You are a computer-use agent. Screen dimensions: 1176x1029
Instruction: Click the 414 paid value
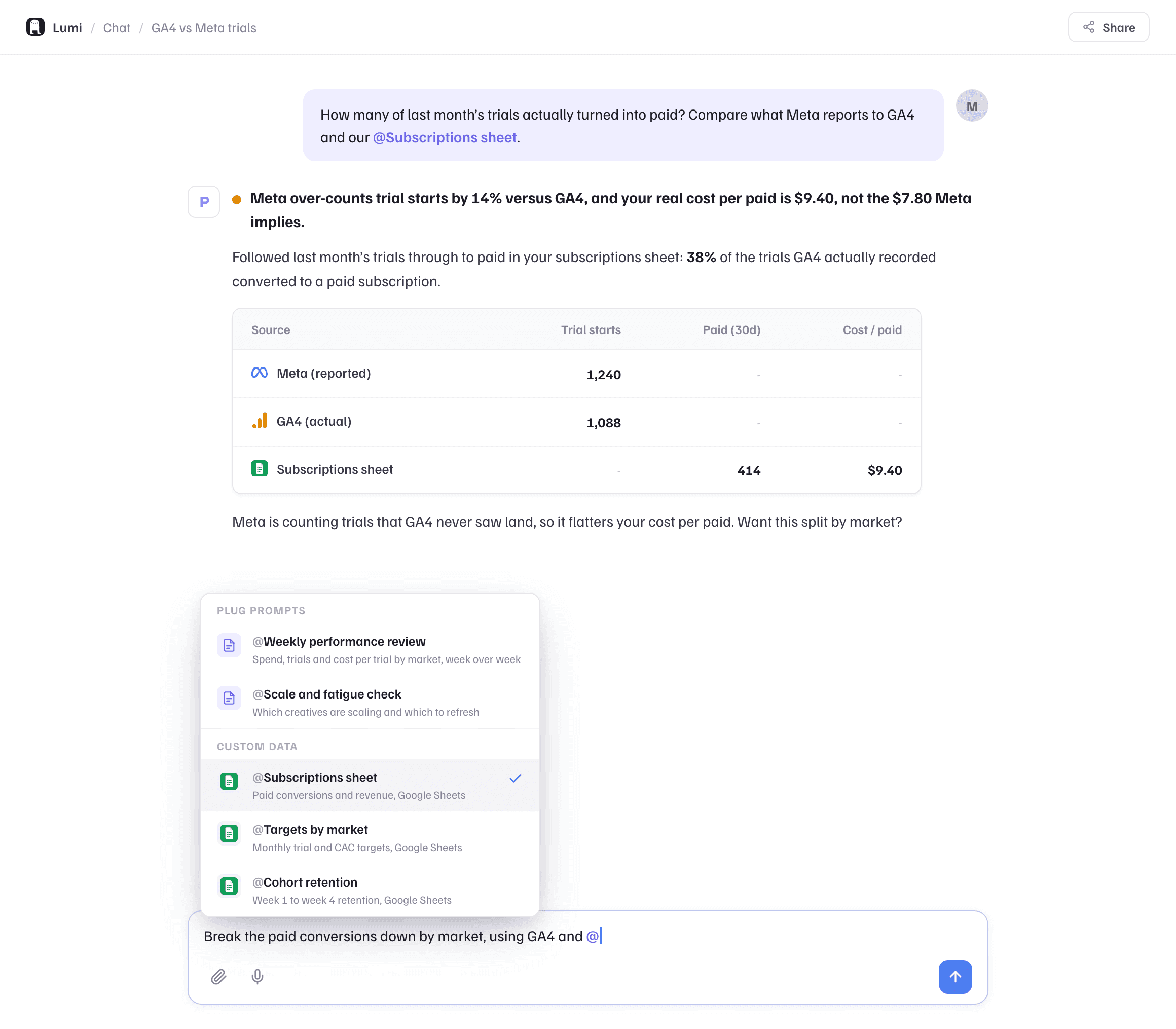click(x=749, y=470)
